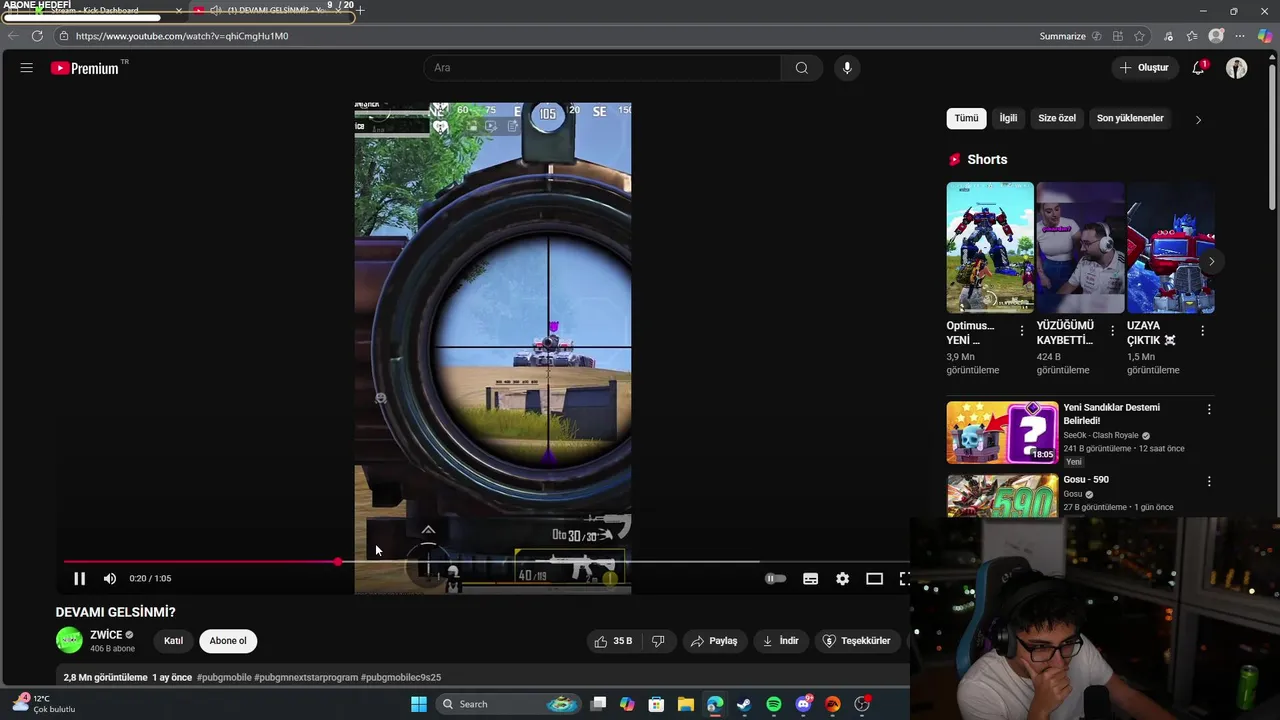Pause the video
This screenshot has height=720, width=1280.
79,578
